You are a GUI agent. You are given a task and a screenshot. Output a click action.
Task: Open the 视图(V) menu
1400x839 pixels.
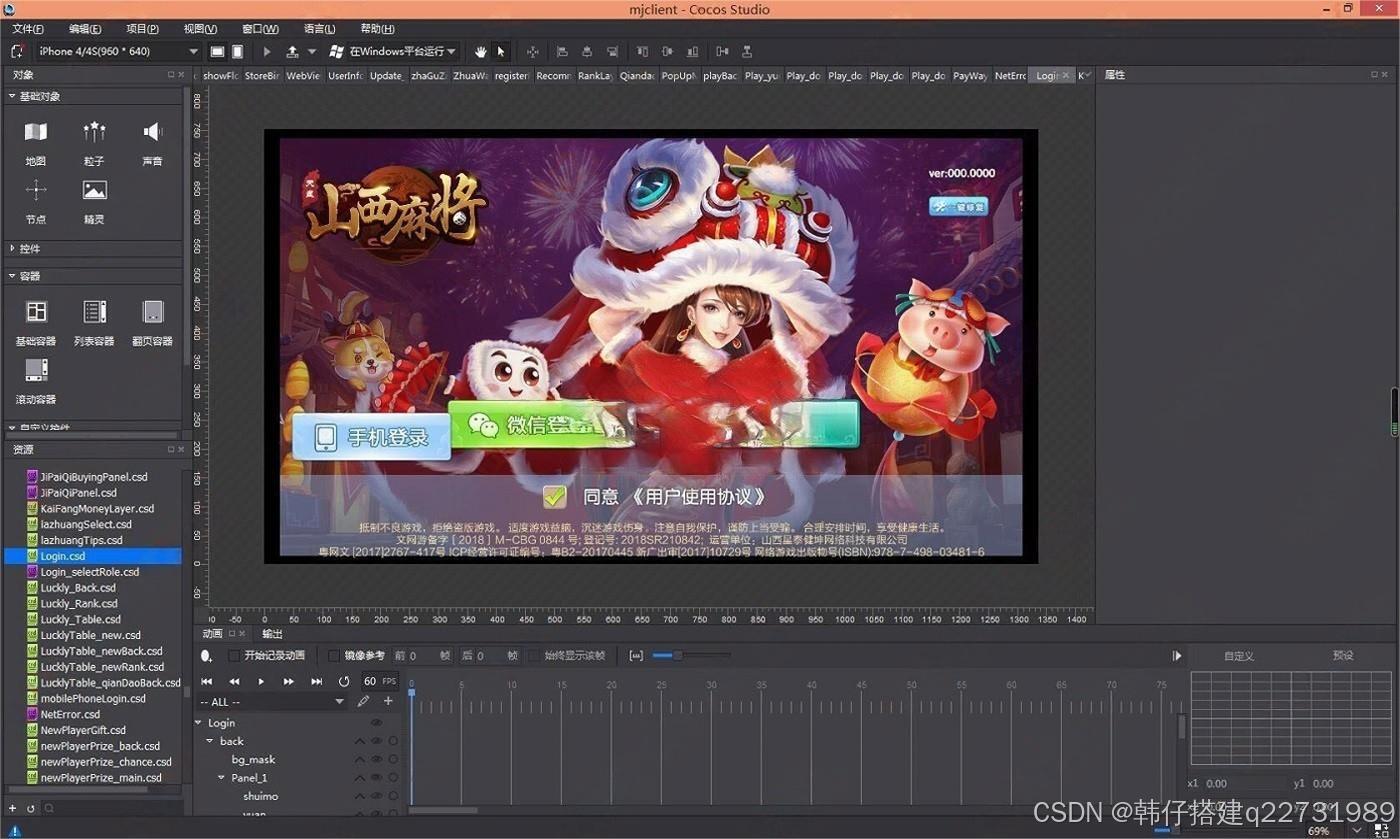tap(200, 29)
